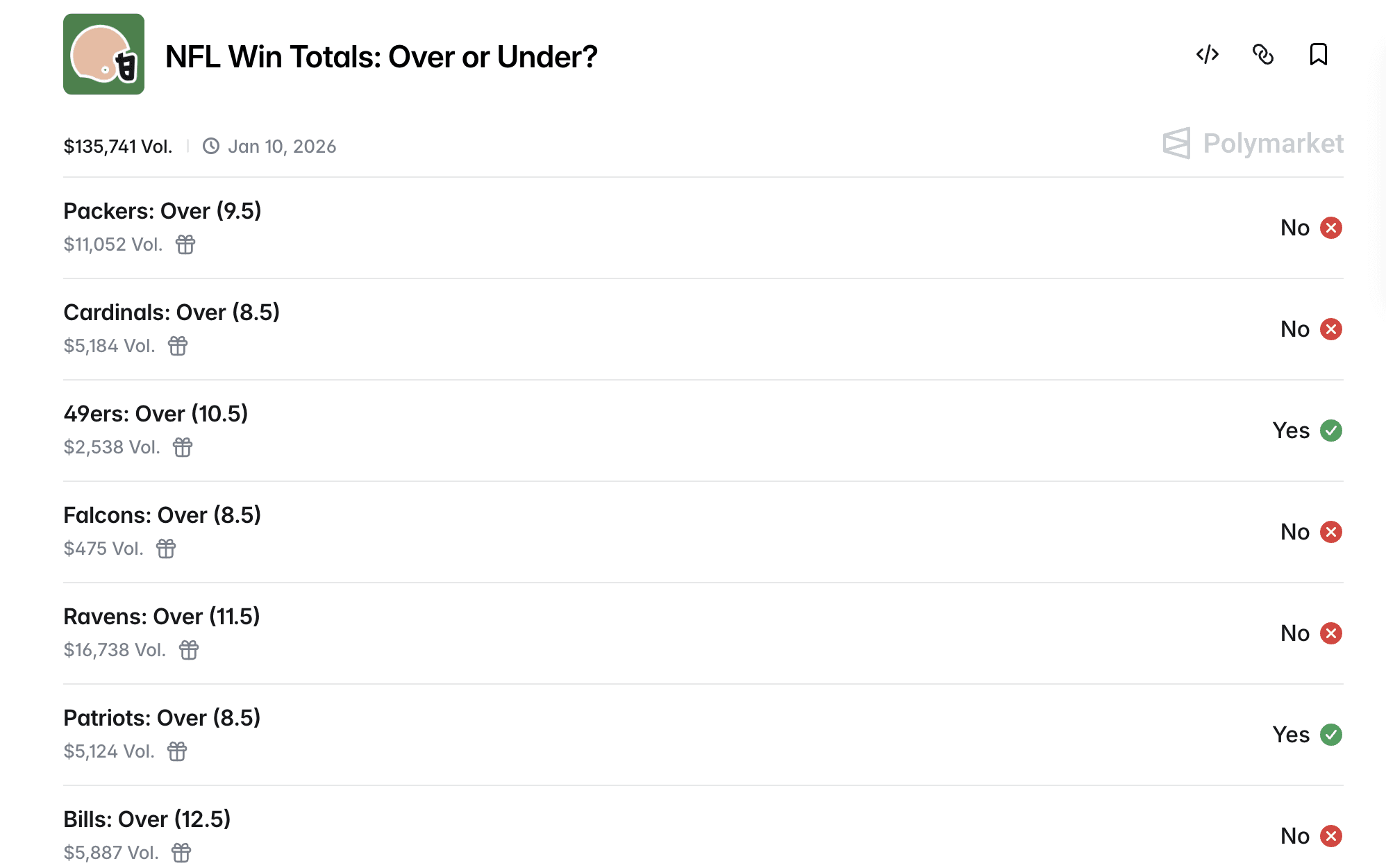
Task: Click the football helmet market thumbnail
Action: click(104, 54)
